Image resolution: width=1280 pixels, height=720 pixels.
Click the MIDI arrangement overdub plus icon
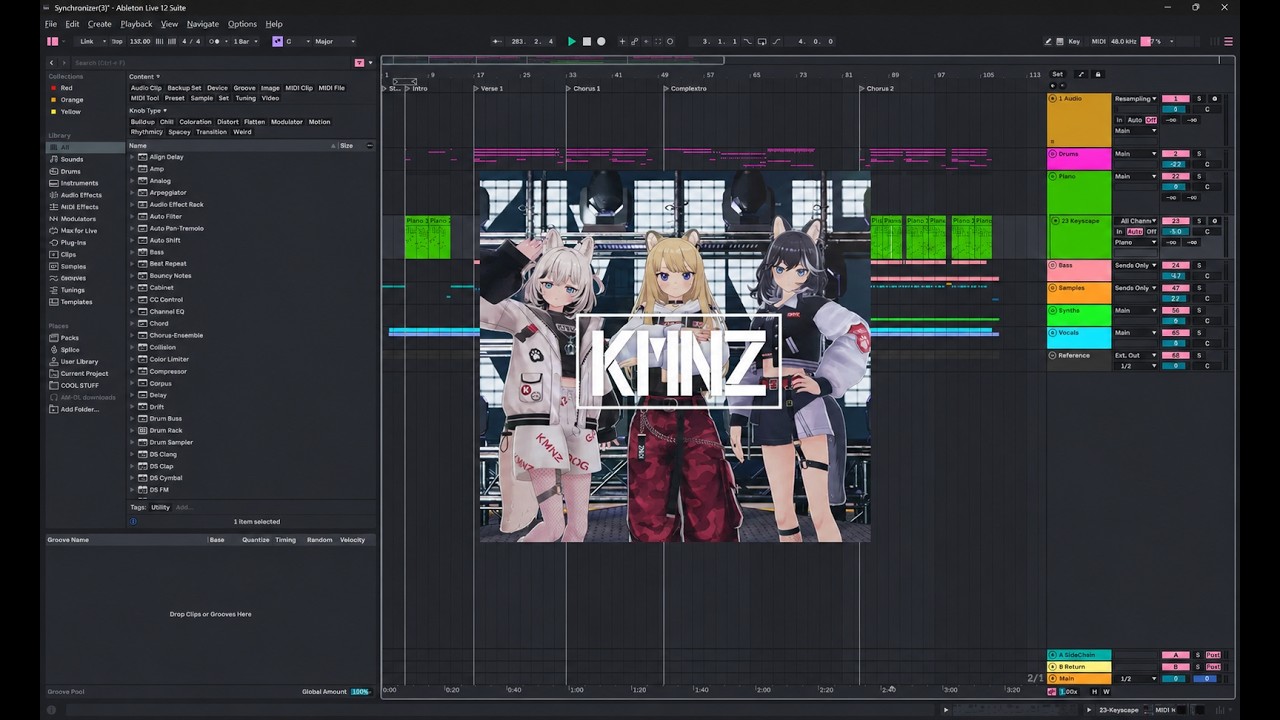coord(622,41)
